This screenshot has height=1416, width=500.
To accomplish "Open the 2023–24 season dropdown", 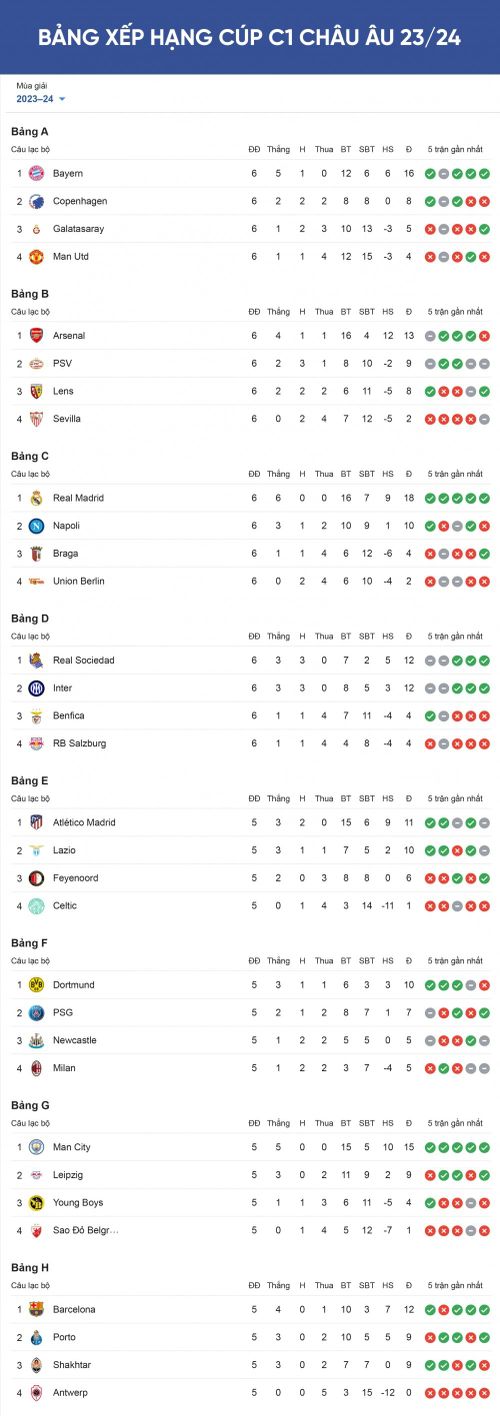I will [x=41, y=99].
